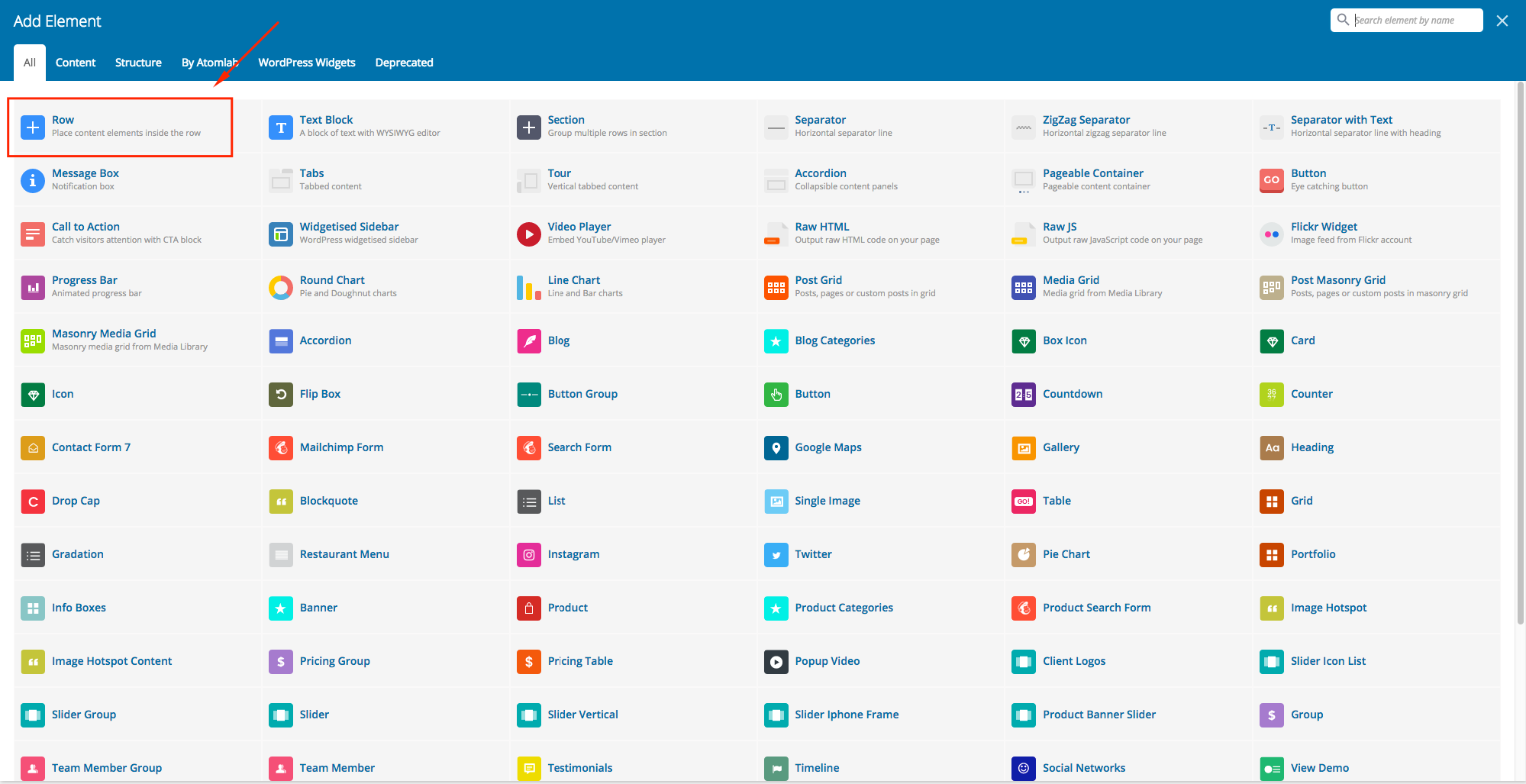Click the Row element plus icon
The image size is (1526, 784).
33,127
